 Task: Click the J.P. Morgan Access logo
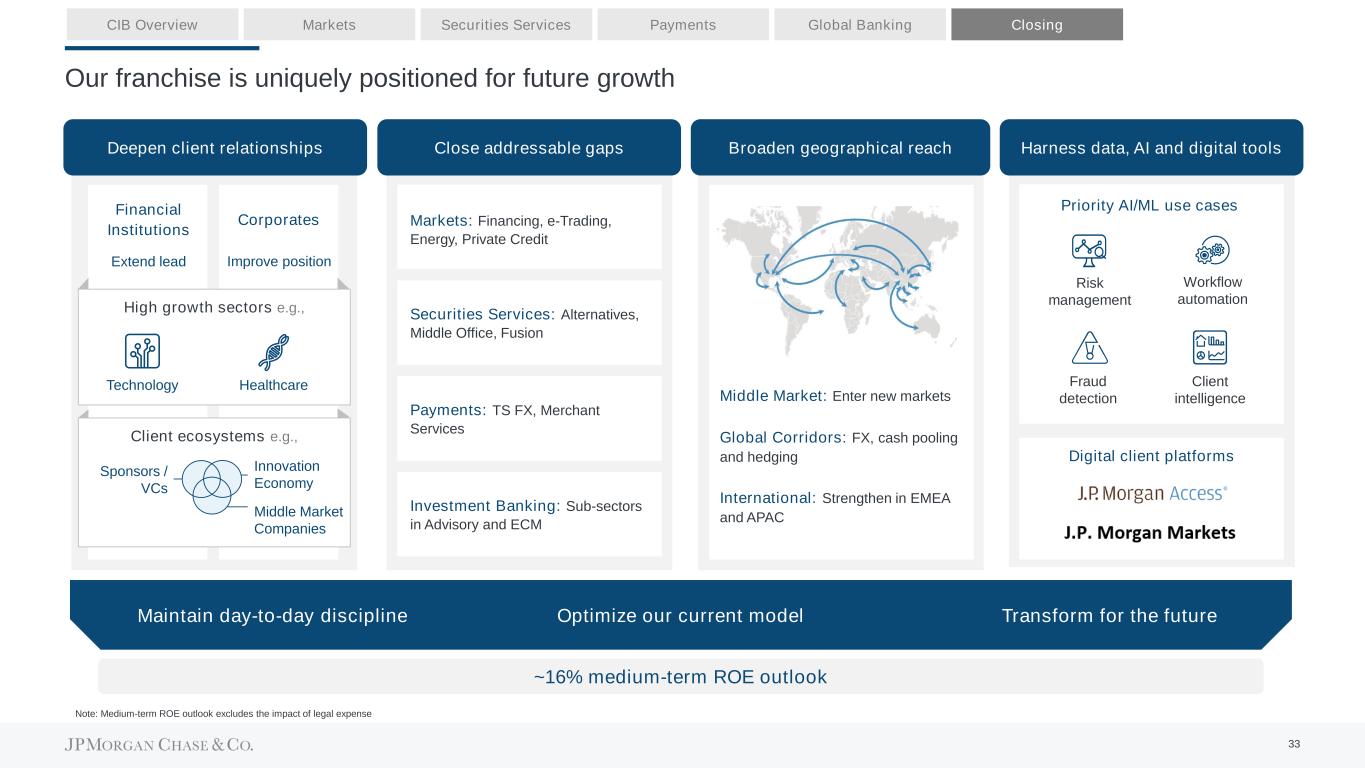click(1152, 493)
